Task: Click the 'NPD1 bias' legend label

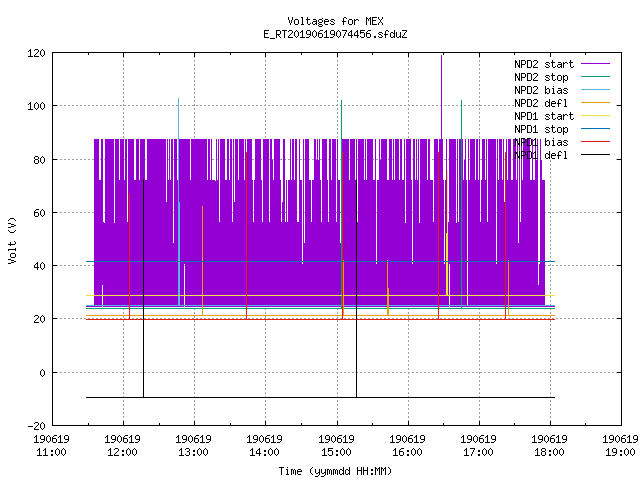Action: click(541, 142)
